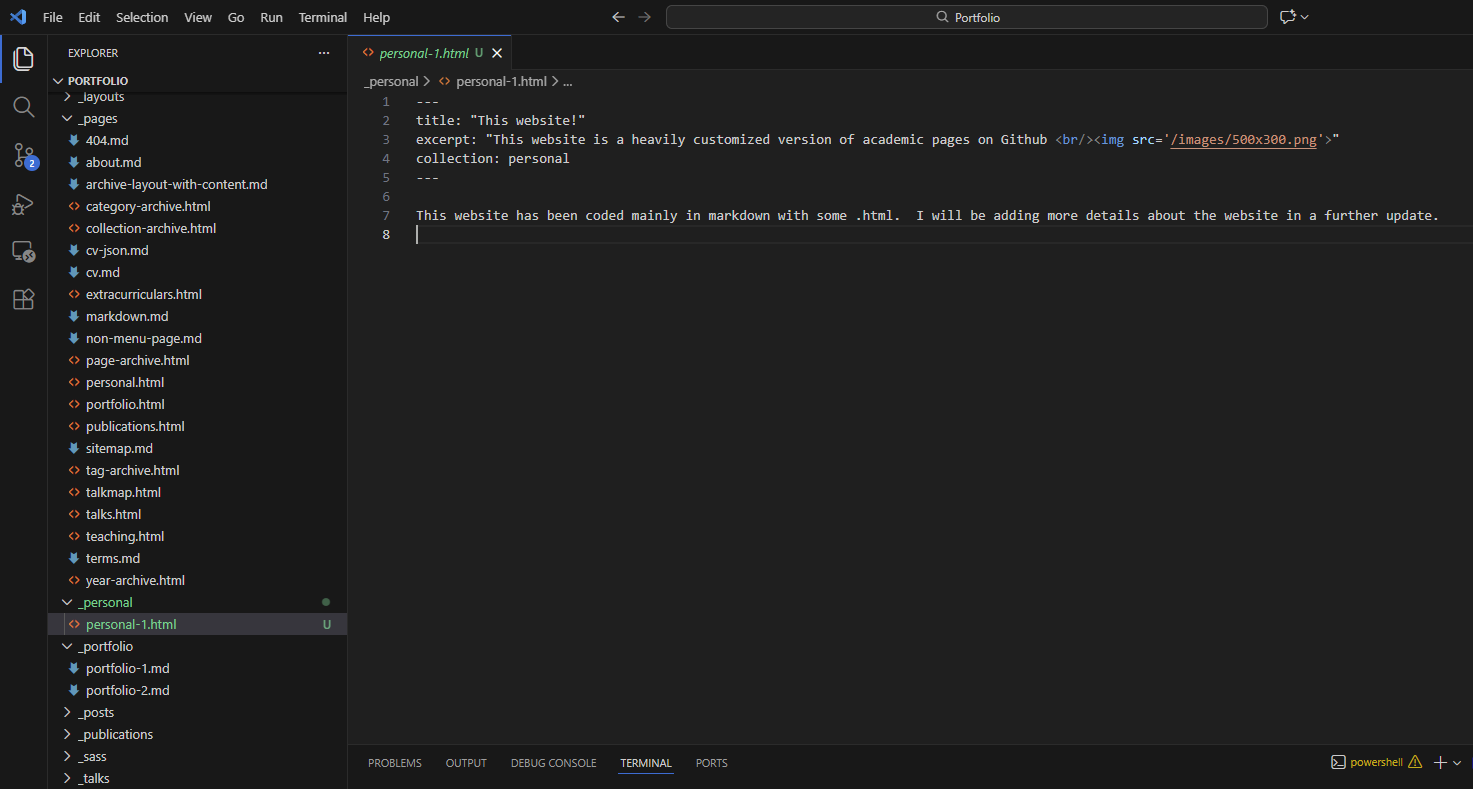Follow the /images/500x300.png link in code
The image size is (1473, 789).
[x=1244, y=140]
